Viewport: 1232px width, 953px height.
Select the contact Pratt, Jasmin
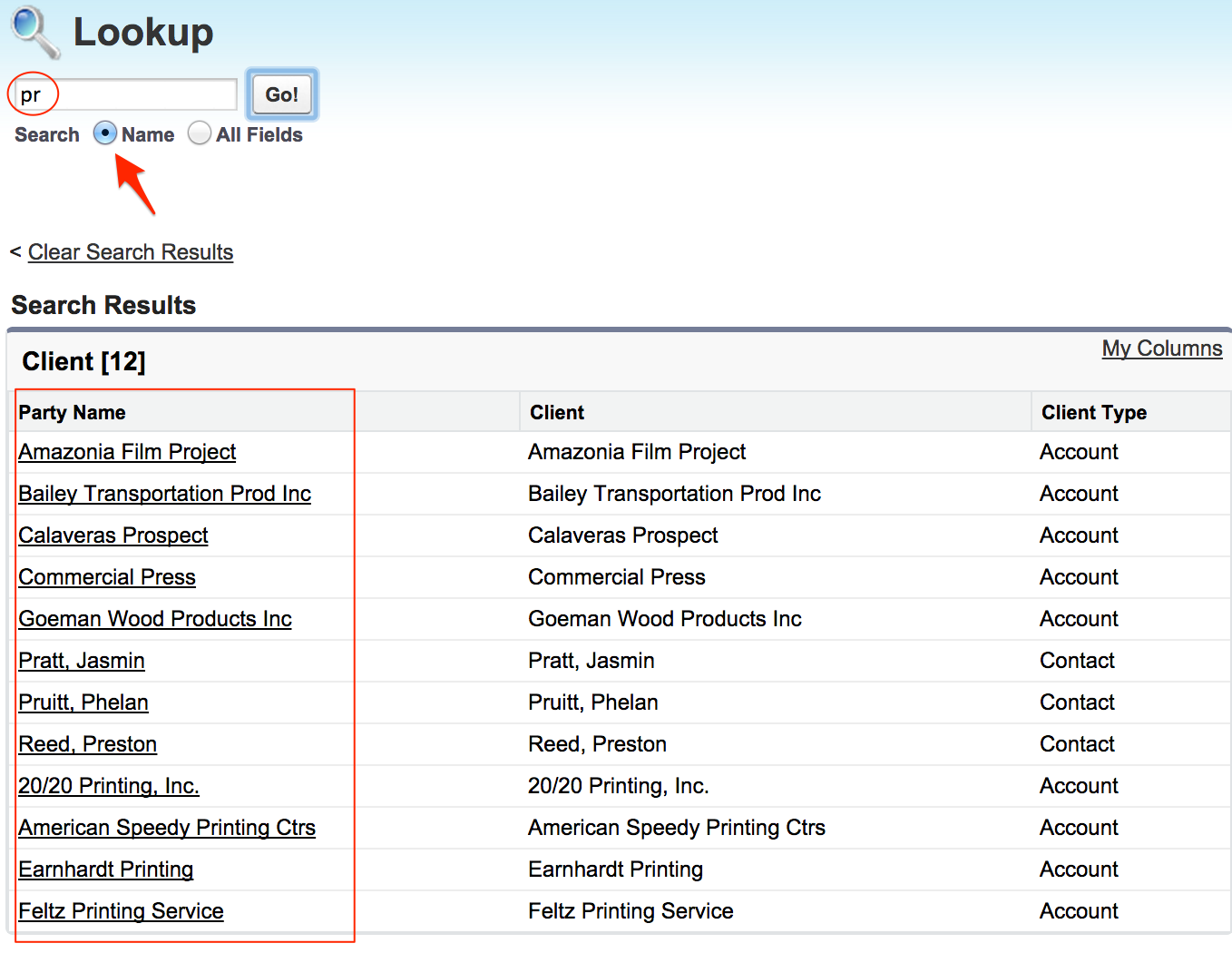81,661
